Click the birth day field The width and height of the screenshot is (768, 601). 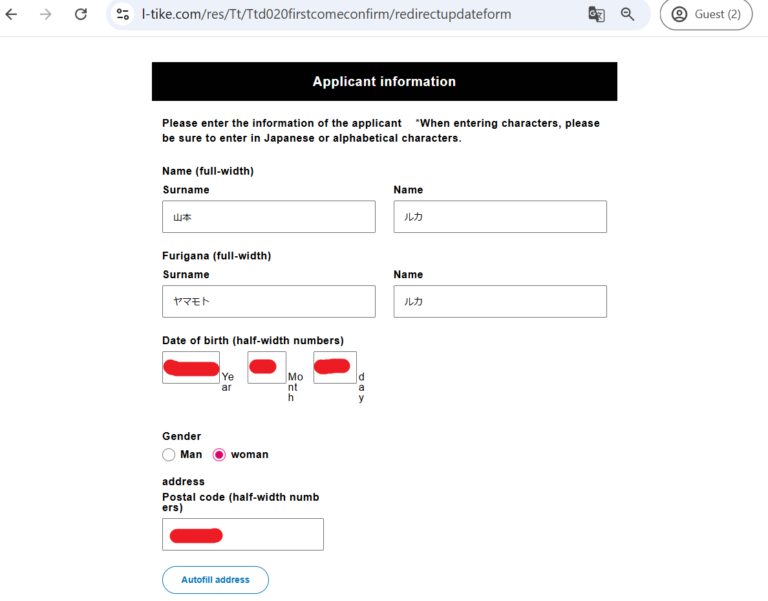click(335, 367)
